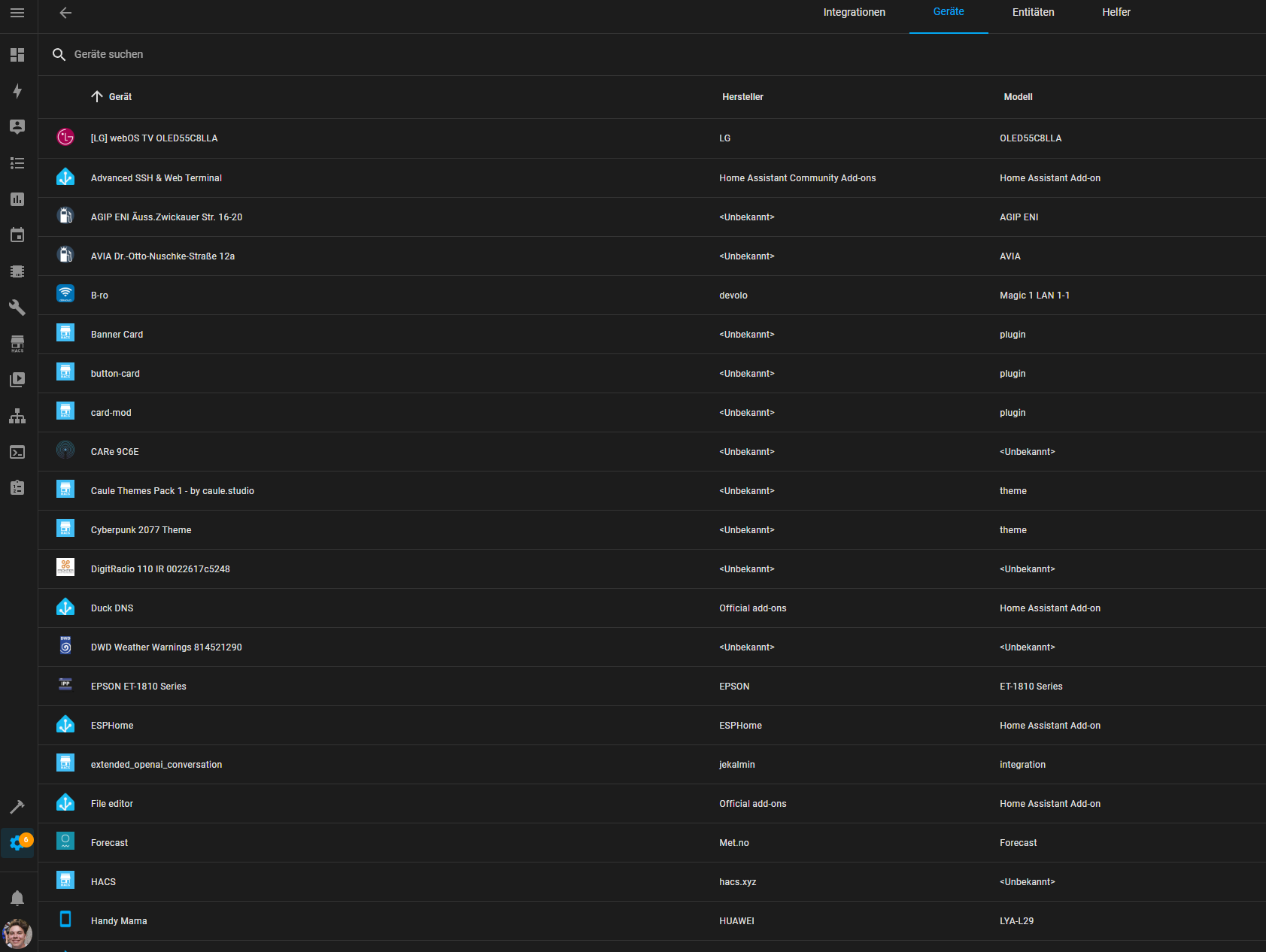
Task: Open the History chart icon in the sidebar
Action: (17, 199)
